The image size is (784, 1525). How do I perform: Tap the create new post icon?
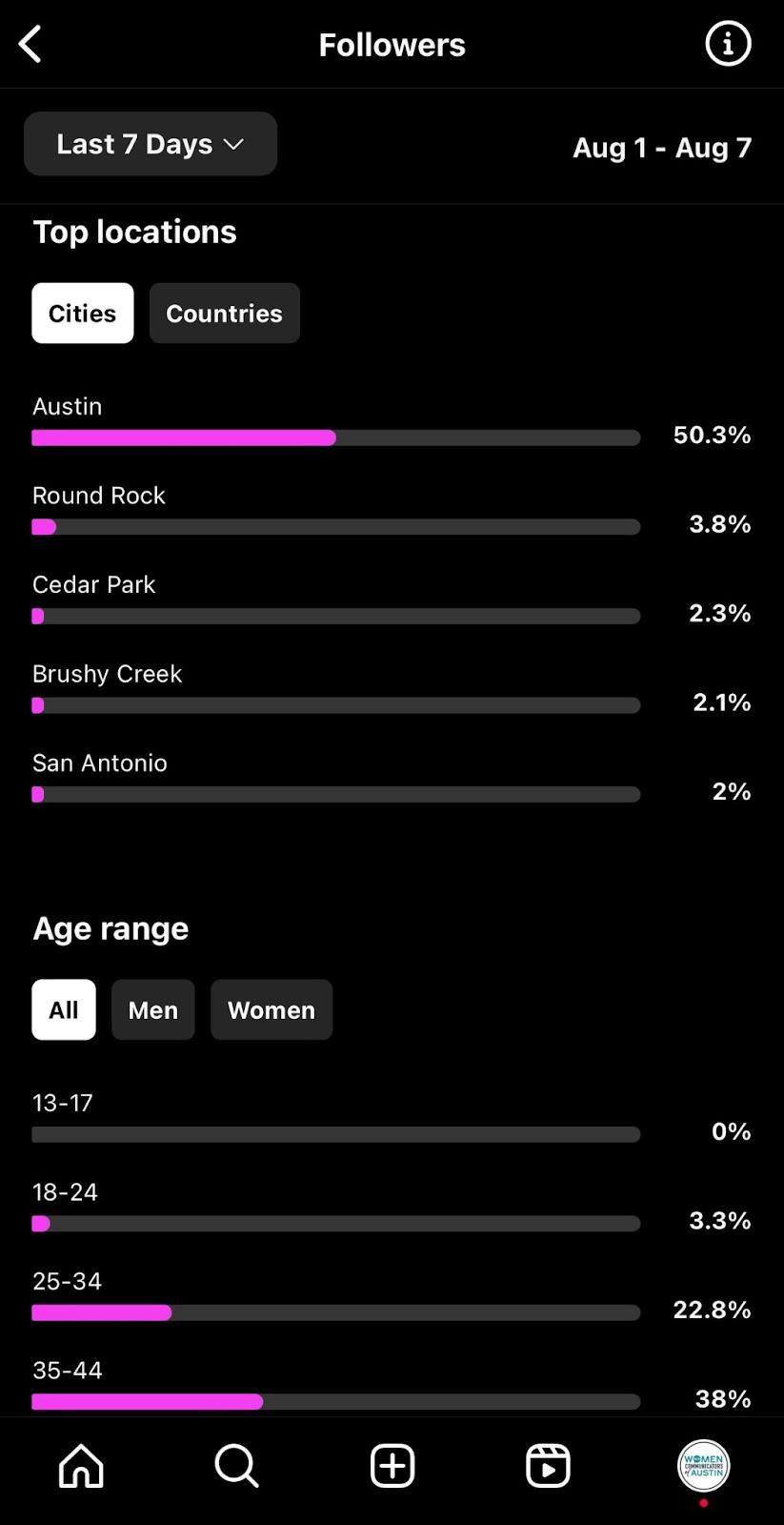(x=392, y=1466)
